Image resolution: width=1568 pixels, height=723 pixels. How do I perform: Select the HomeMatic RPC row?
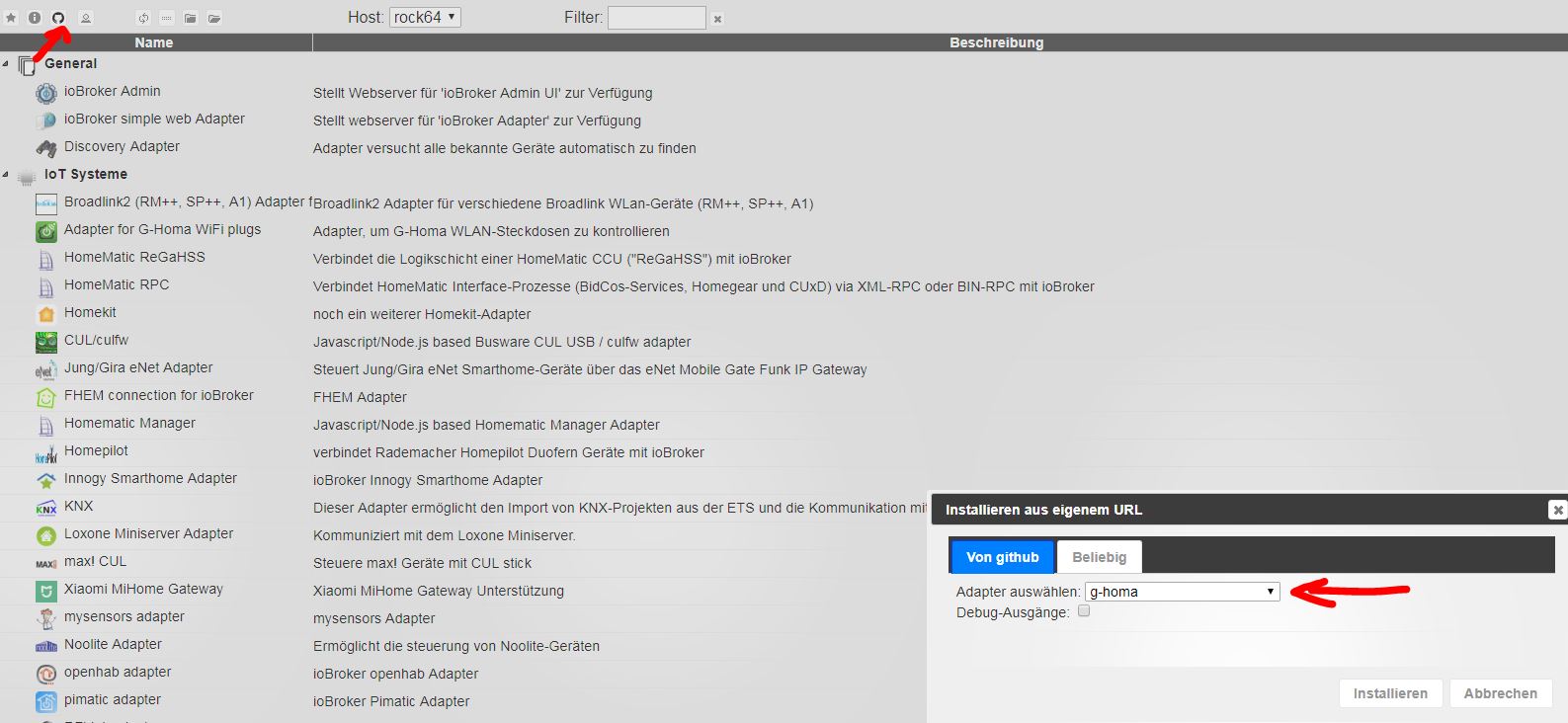pyautogui.click(x=784, y=285)
